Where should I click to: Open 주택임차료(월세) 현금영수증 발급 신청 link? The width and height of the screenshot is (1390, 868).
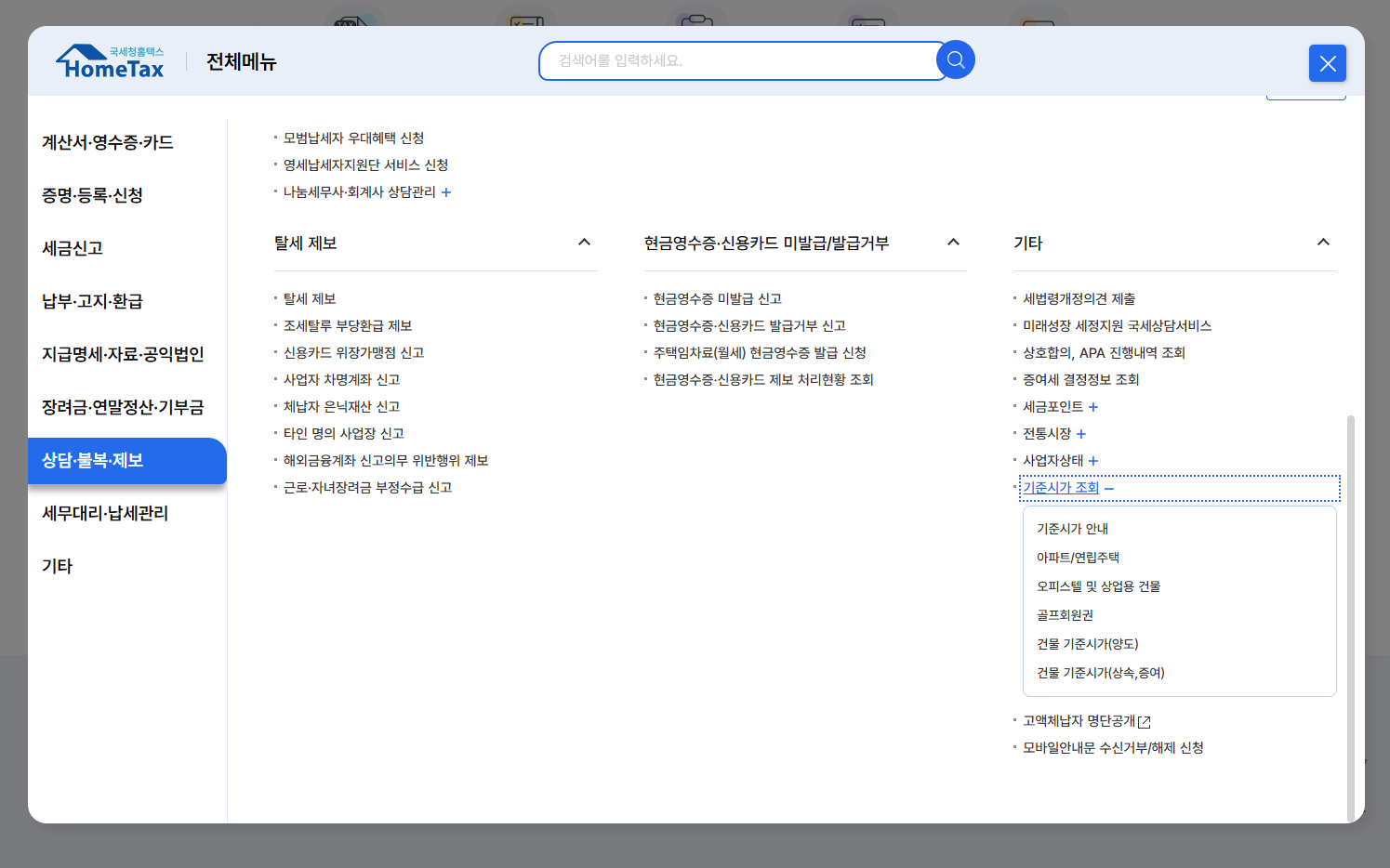(760, 353)
